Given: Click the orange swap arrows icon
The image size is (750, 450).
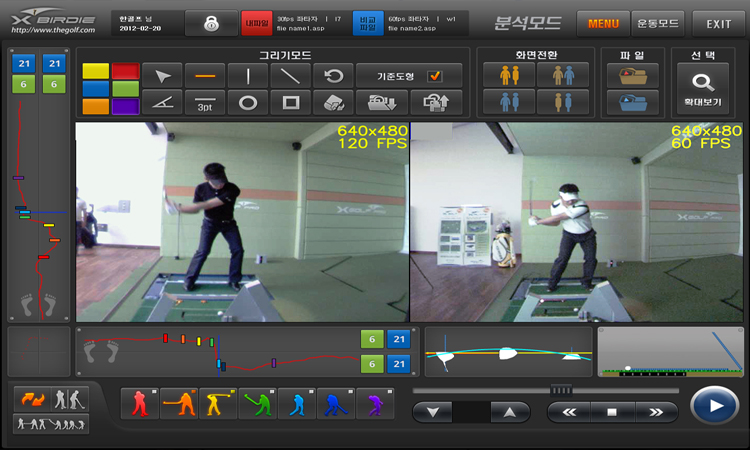Looking at the screenshot, I should pos(32,399).
